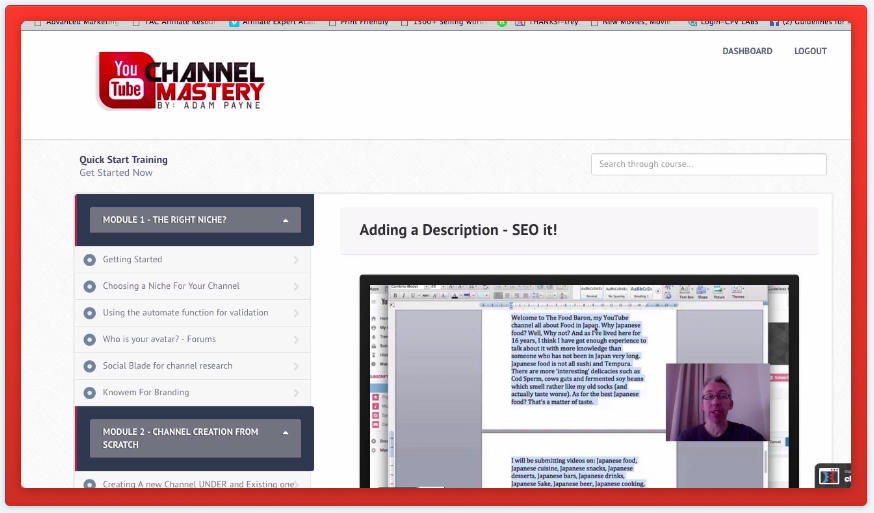This screenshot has height=513, width=874.
Task: Click the YouTube Channel Mastery logo
Action: [180, 81]
